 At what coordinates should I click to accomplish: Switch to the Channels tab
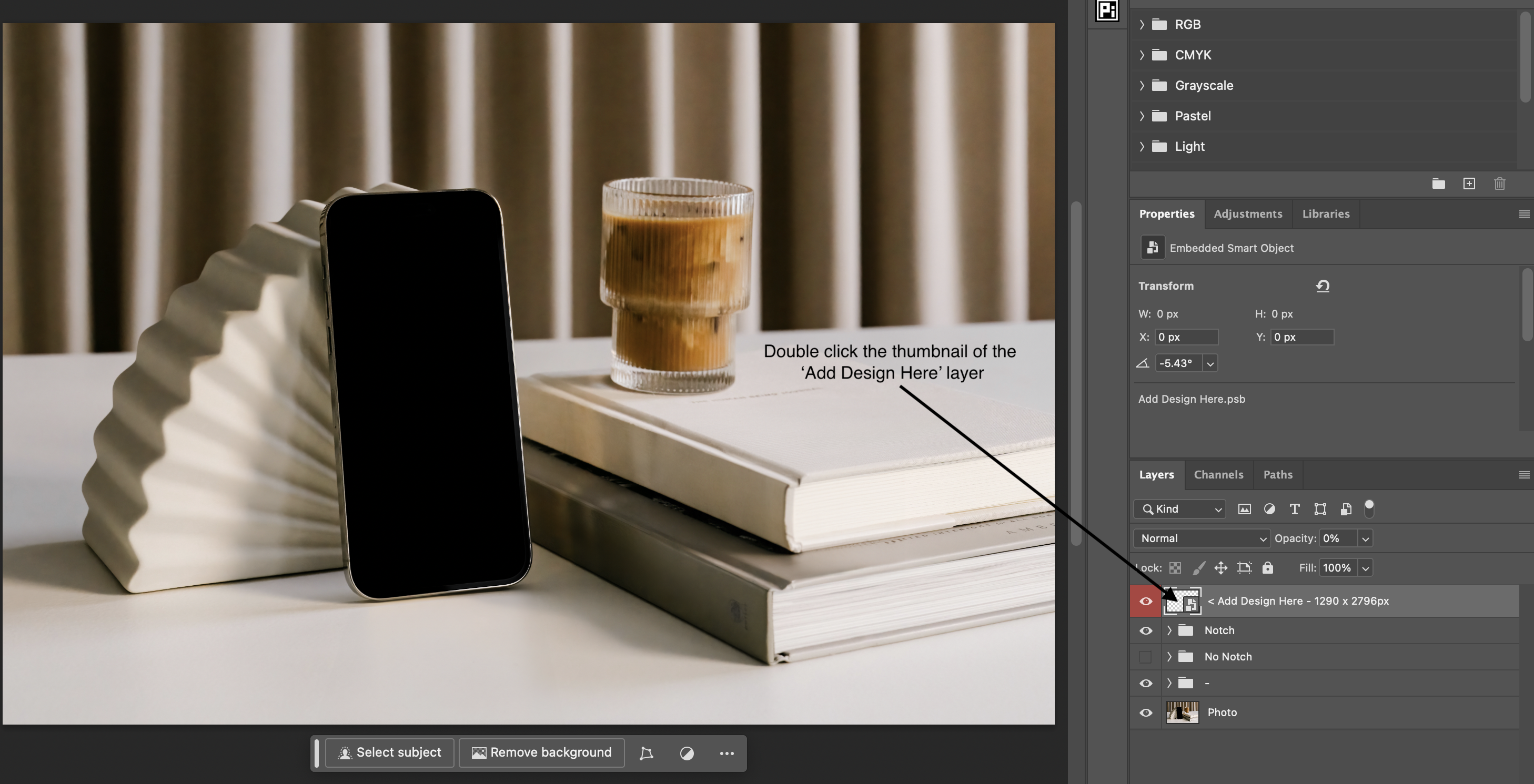(x=1218, y=474)
